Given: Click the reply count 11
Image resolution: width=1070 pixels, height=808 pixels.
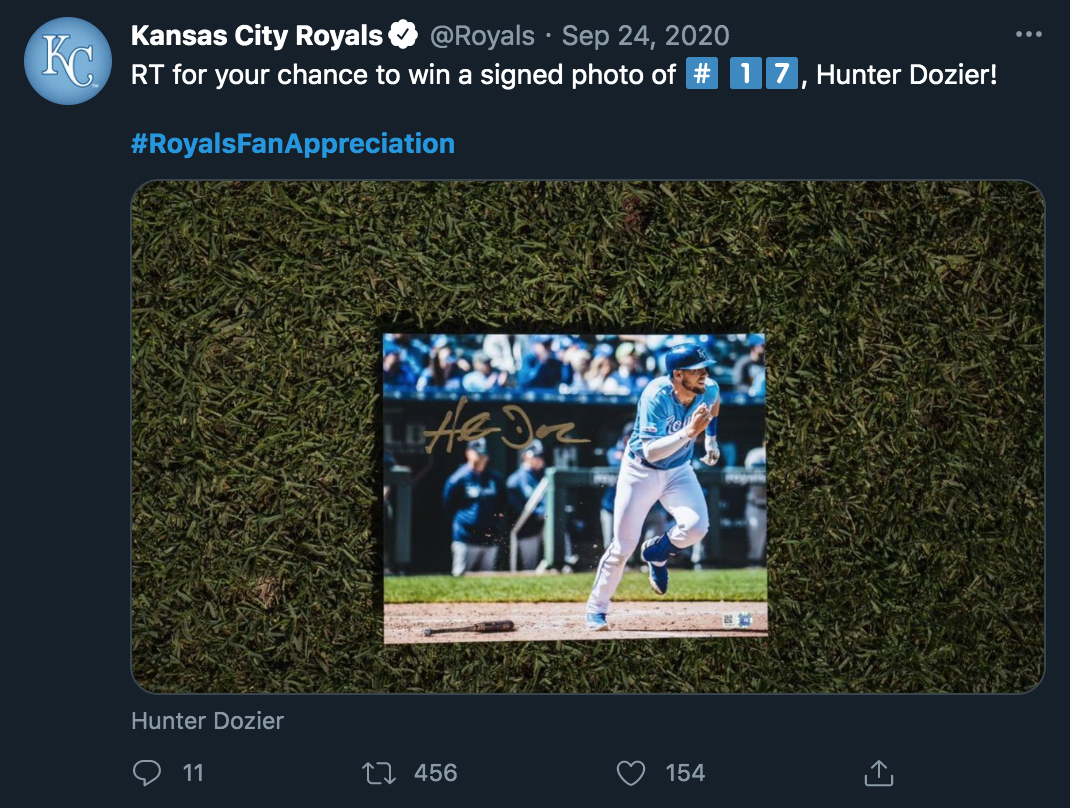Looking at the screenshot, I should 193,772.
